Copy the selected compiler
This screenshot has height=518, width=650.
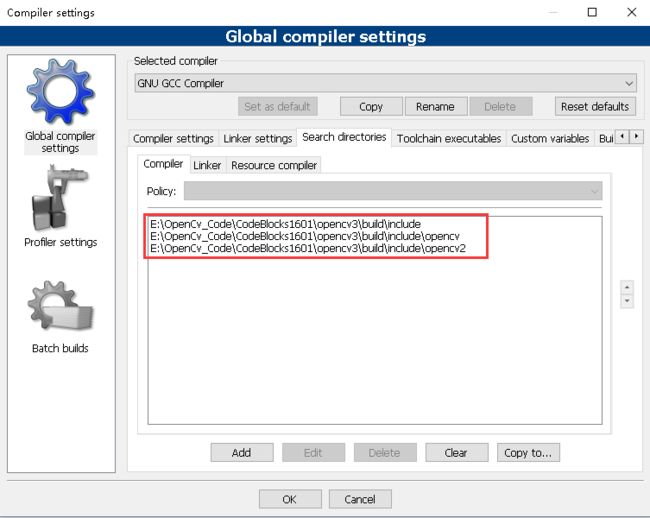(371, 107)
